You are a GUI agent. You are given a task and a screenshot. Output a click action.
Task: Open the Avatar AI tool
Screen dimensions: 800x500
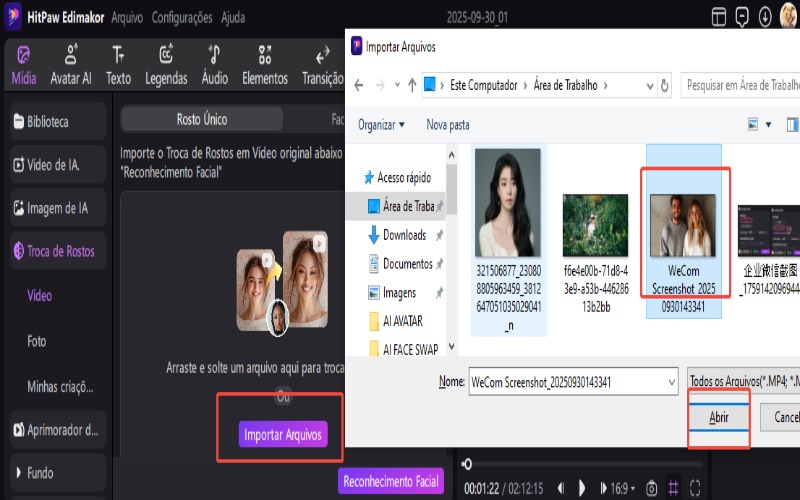point(70,65)
